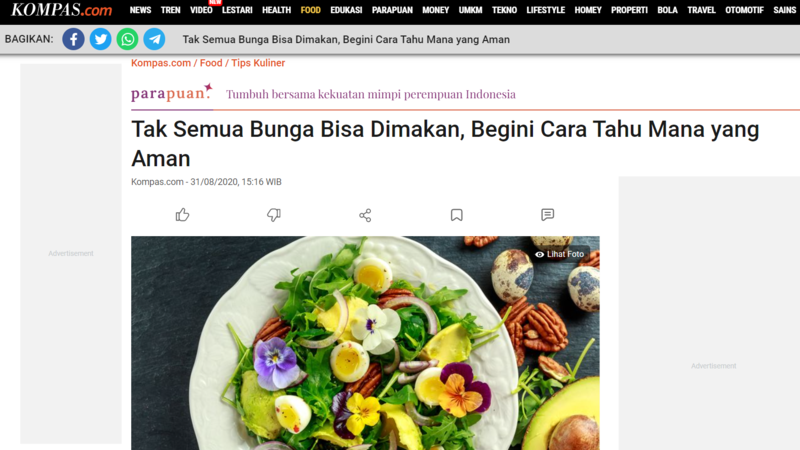Click the share icon below the headline
This screenshot has height=450, width=800.
365,215
